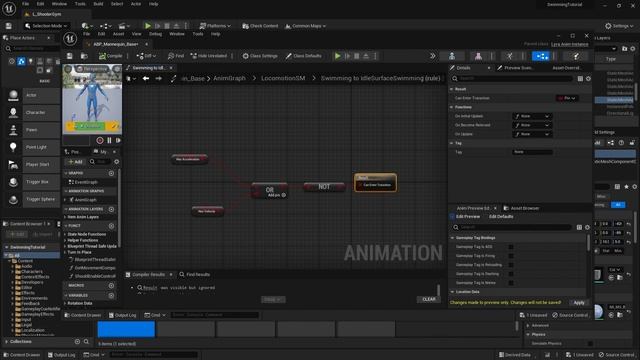The height and width of the screenshot is (360, 640).
Task: Open On Become Relevant function dropdown
Action: click(x=532, y=125)
